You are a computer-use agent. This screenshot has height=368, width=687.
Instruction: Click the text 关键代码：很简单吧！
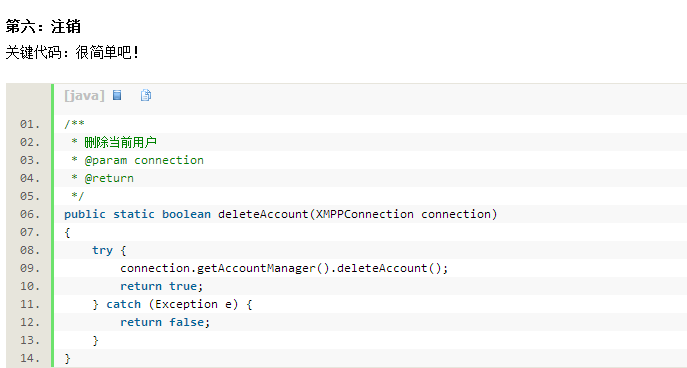coord(73,53)
